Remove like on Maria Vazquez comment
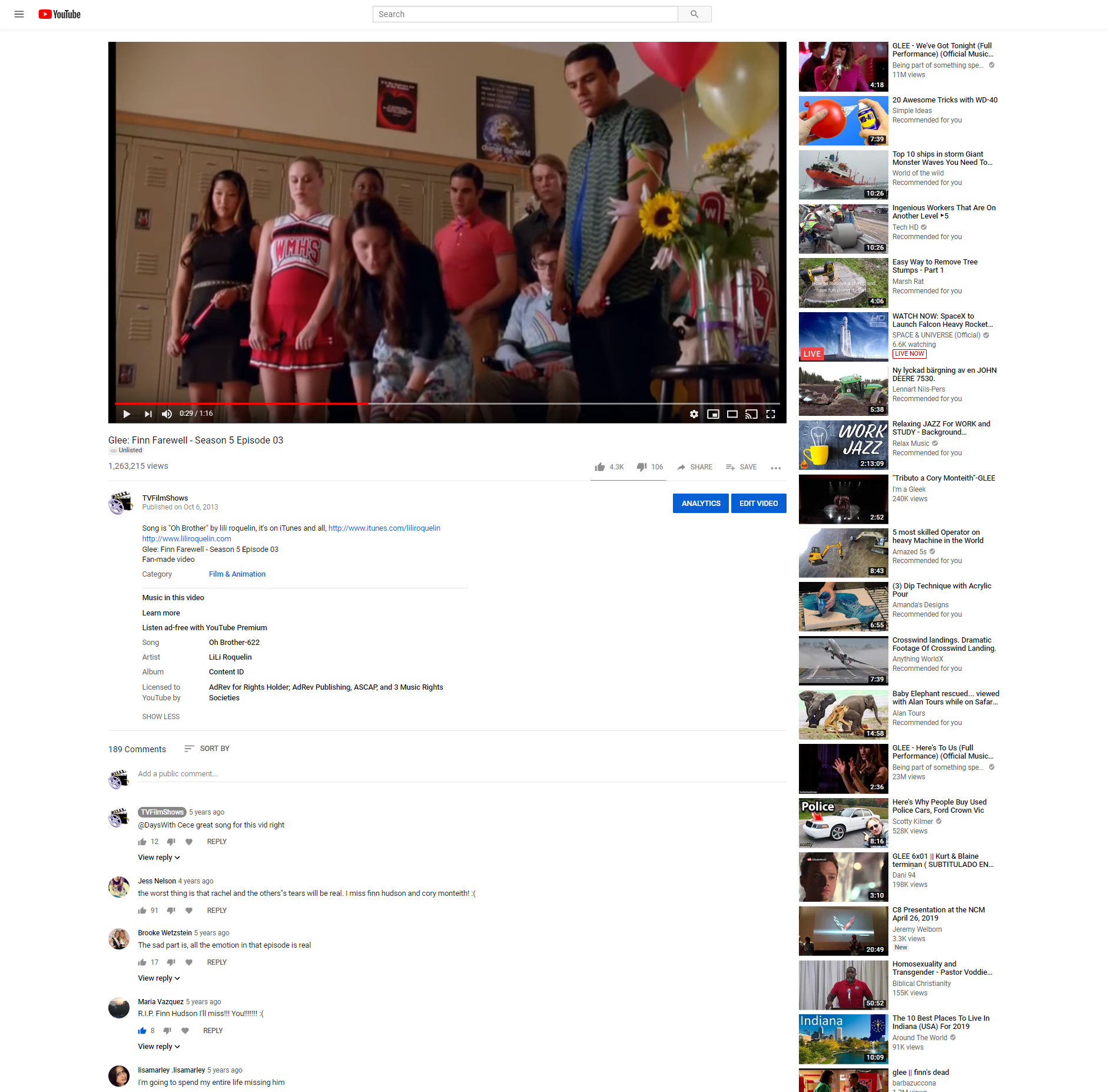The width and height of the screenshot is (1108, 1092). (x=142, y=1031)
